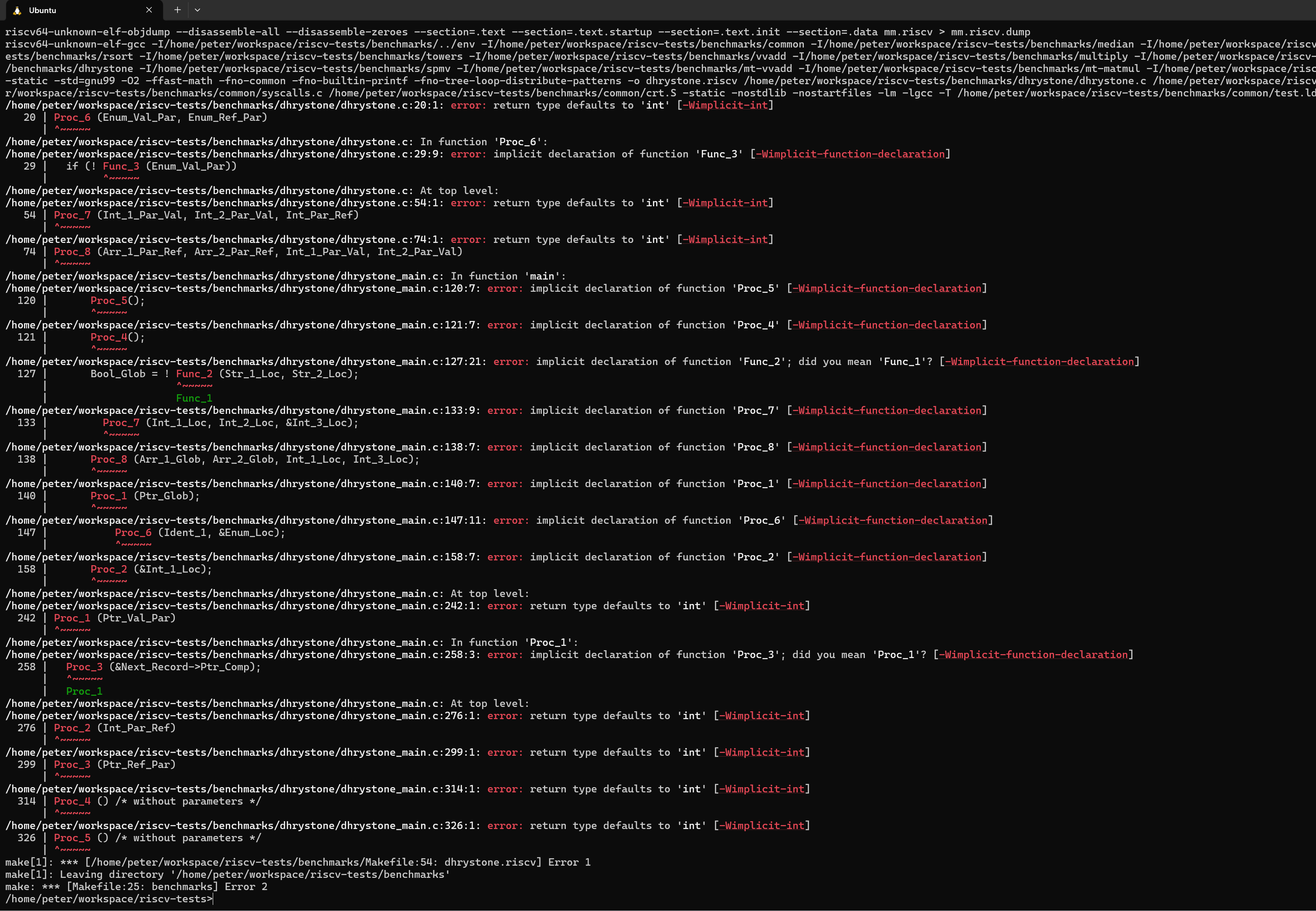Screen dimensions: 1316x911
Task: Click the 'make: *** [Makefile:25: benchmarks] Error 2' line
Action: [136, 887]
